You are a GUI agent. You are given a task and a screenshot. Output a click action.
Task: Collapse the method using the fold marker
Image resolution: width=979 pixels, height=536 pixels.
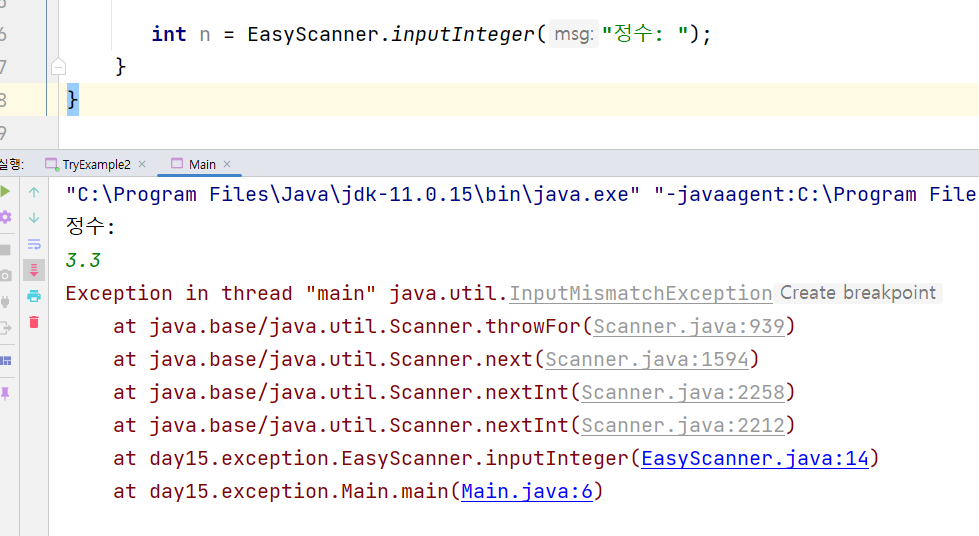coord(59,66)
